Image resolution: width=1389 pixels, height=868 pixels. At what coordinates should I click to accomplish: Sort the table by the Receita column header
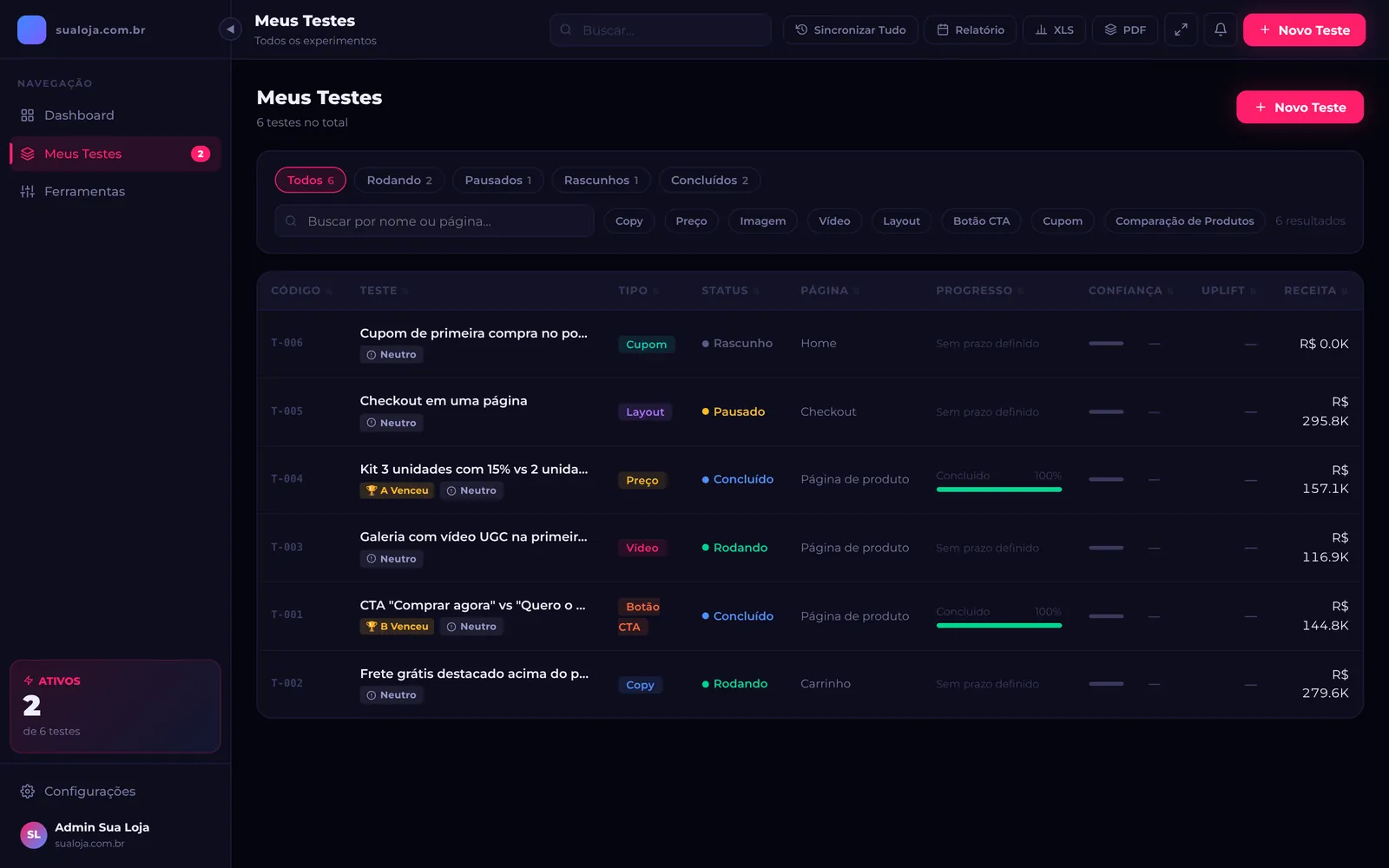point(1315,291)
